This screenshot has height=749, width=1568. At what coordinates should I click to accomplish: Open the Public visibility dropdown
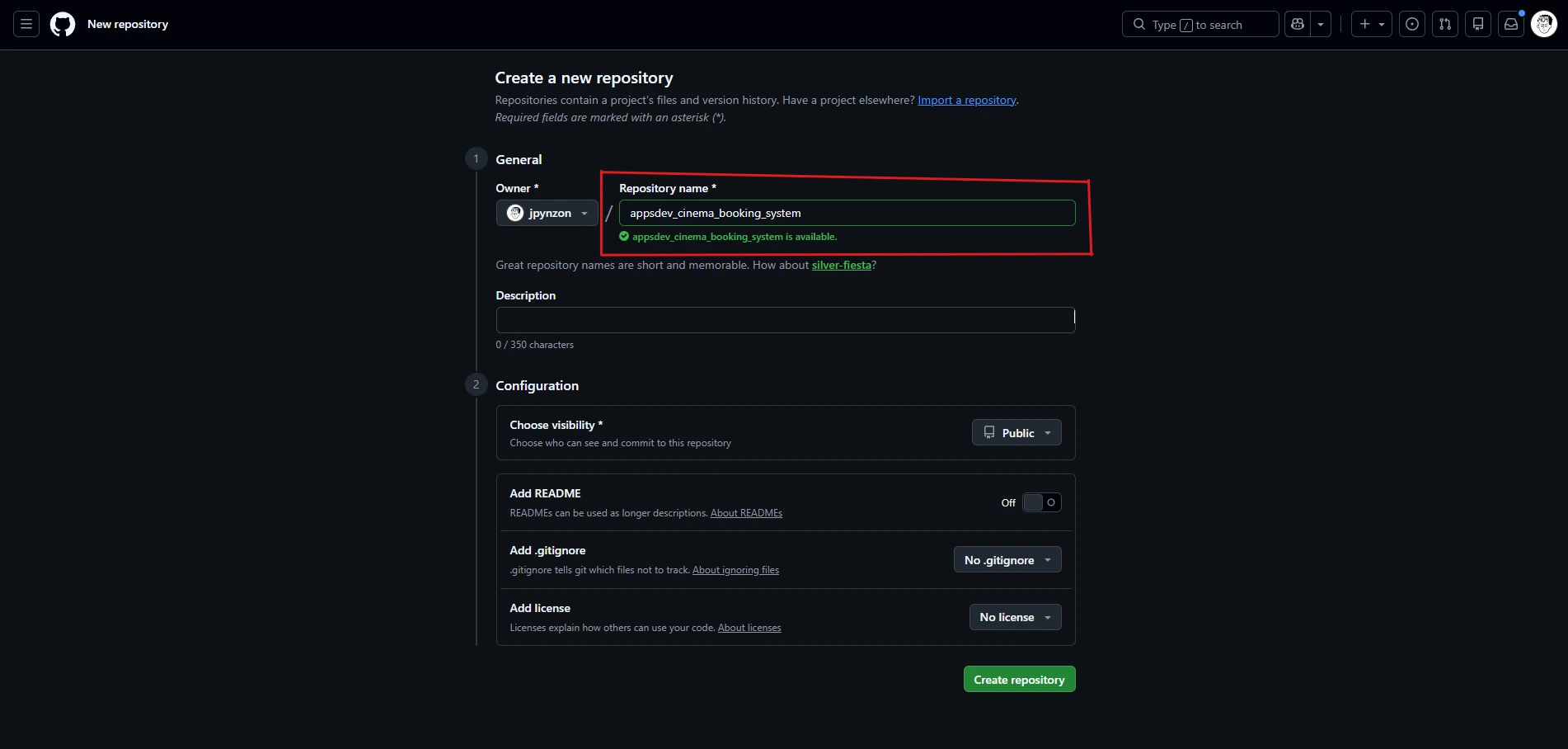pyautogui.click(x=1016, y=433)
